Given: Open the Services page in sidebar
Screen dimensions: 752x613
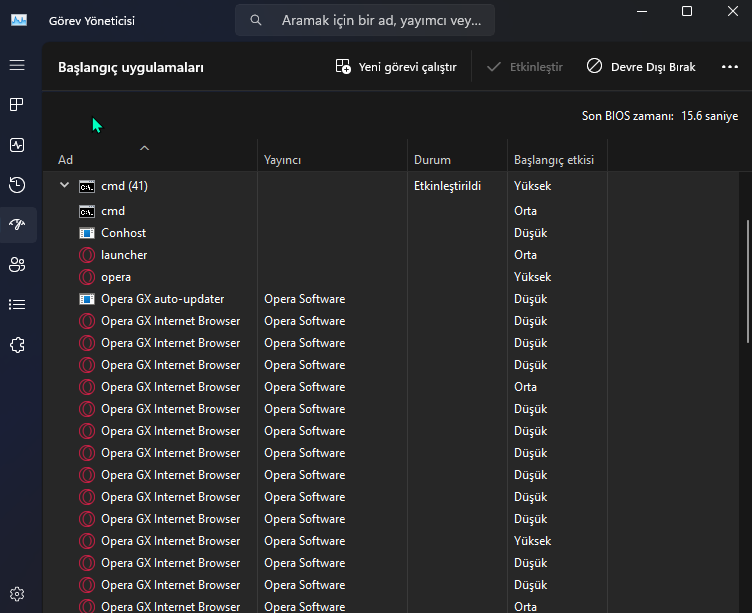Looking at the screenshot, I should point(17,345).
